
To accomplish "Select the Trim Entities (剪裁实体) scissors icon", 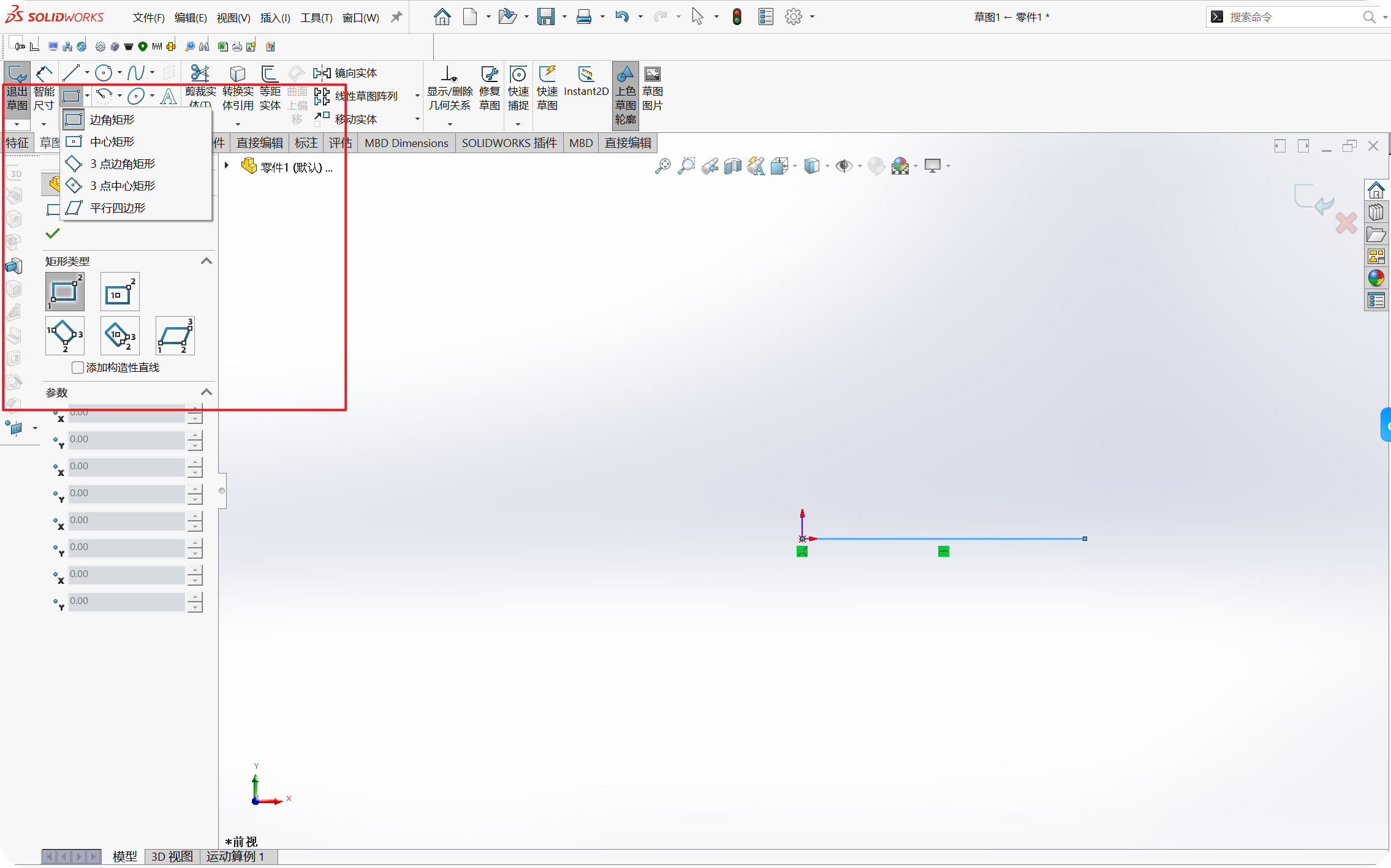I will pos(200,74).
